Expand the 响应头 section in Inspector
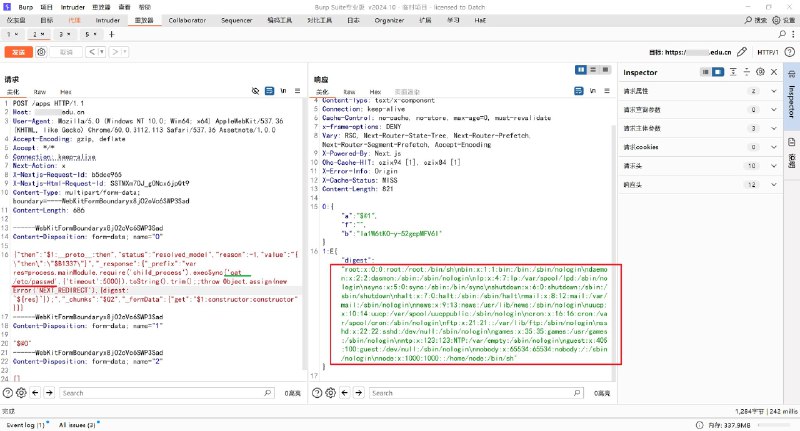This screenshot has height=431, width=800. tap(772, 184)
